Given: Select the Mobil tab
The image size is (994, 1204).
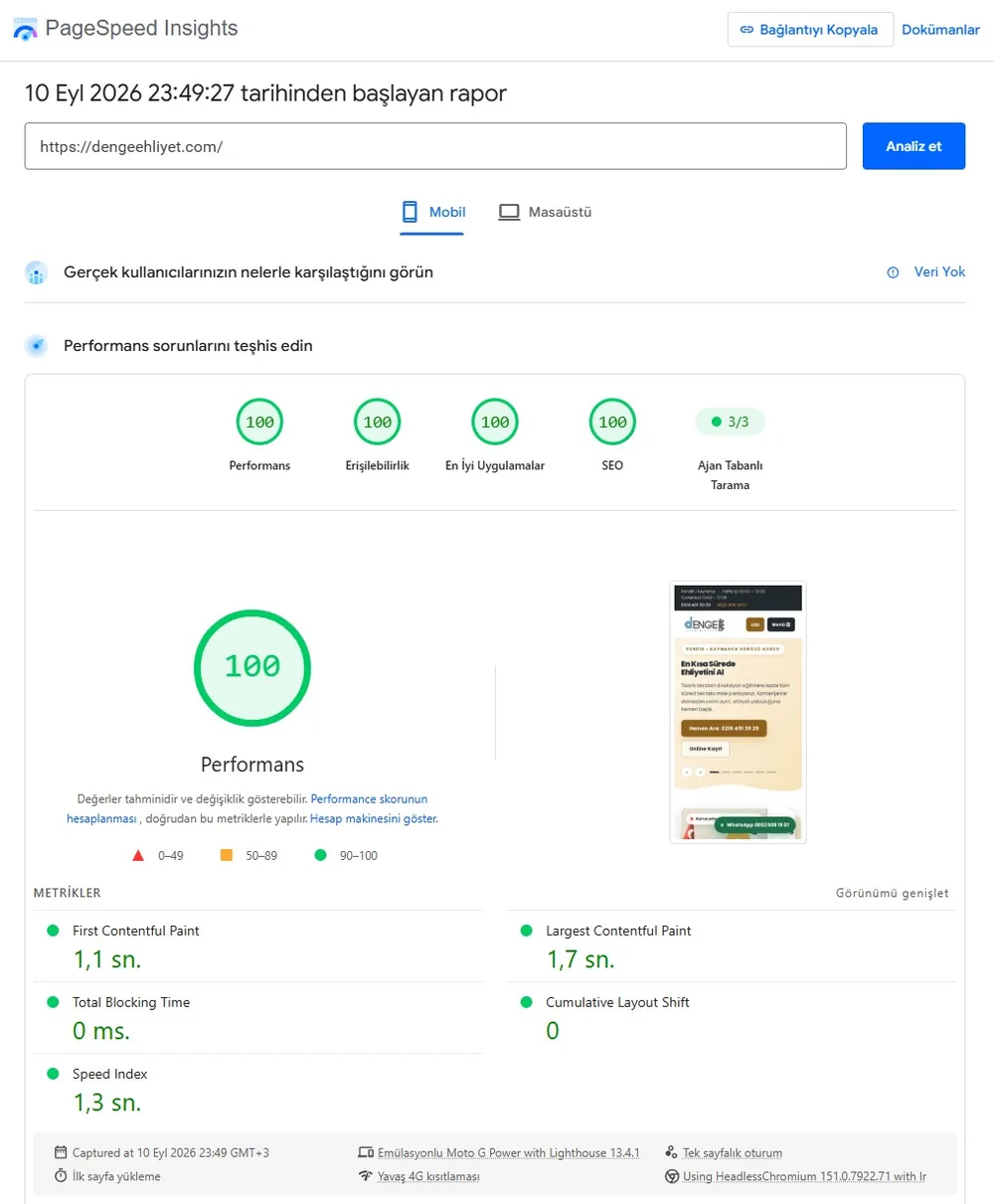Looking at the screenshot, I should tap(432, 212).
